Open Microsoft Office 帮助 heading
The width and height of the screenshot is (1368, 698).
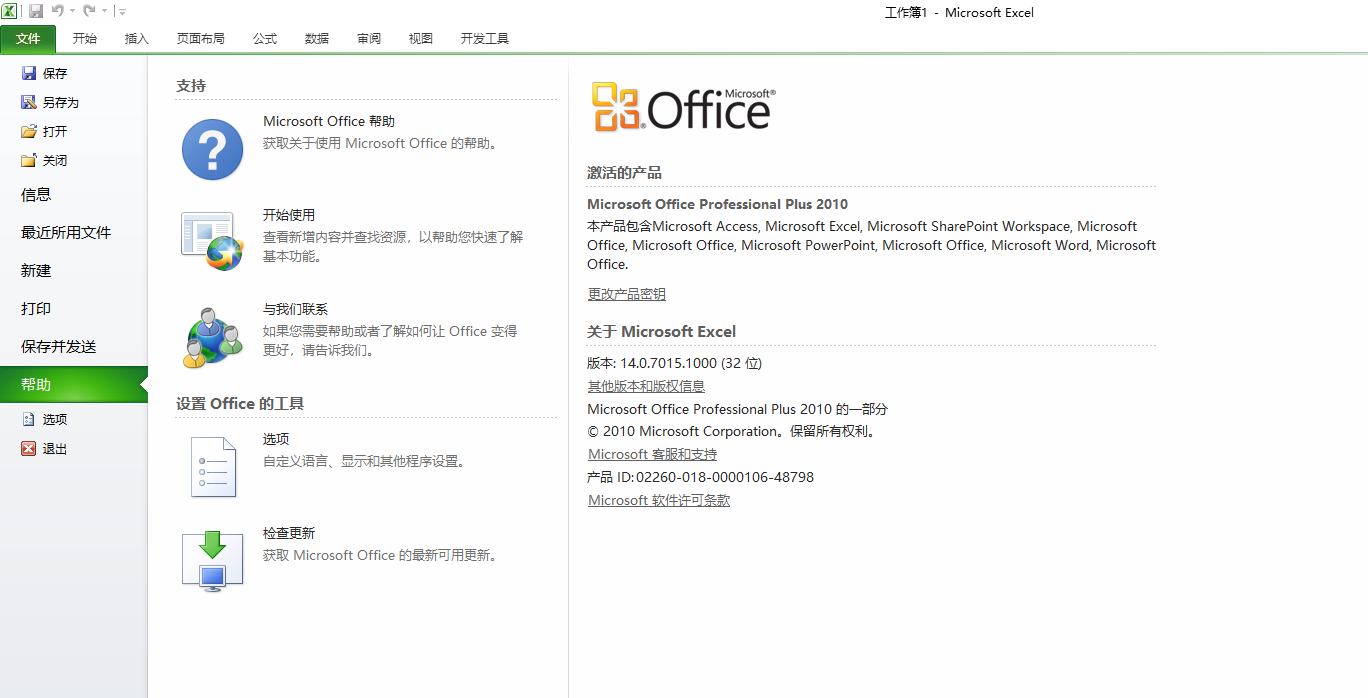(329, 121)
